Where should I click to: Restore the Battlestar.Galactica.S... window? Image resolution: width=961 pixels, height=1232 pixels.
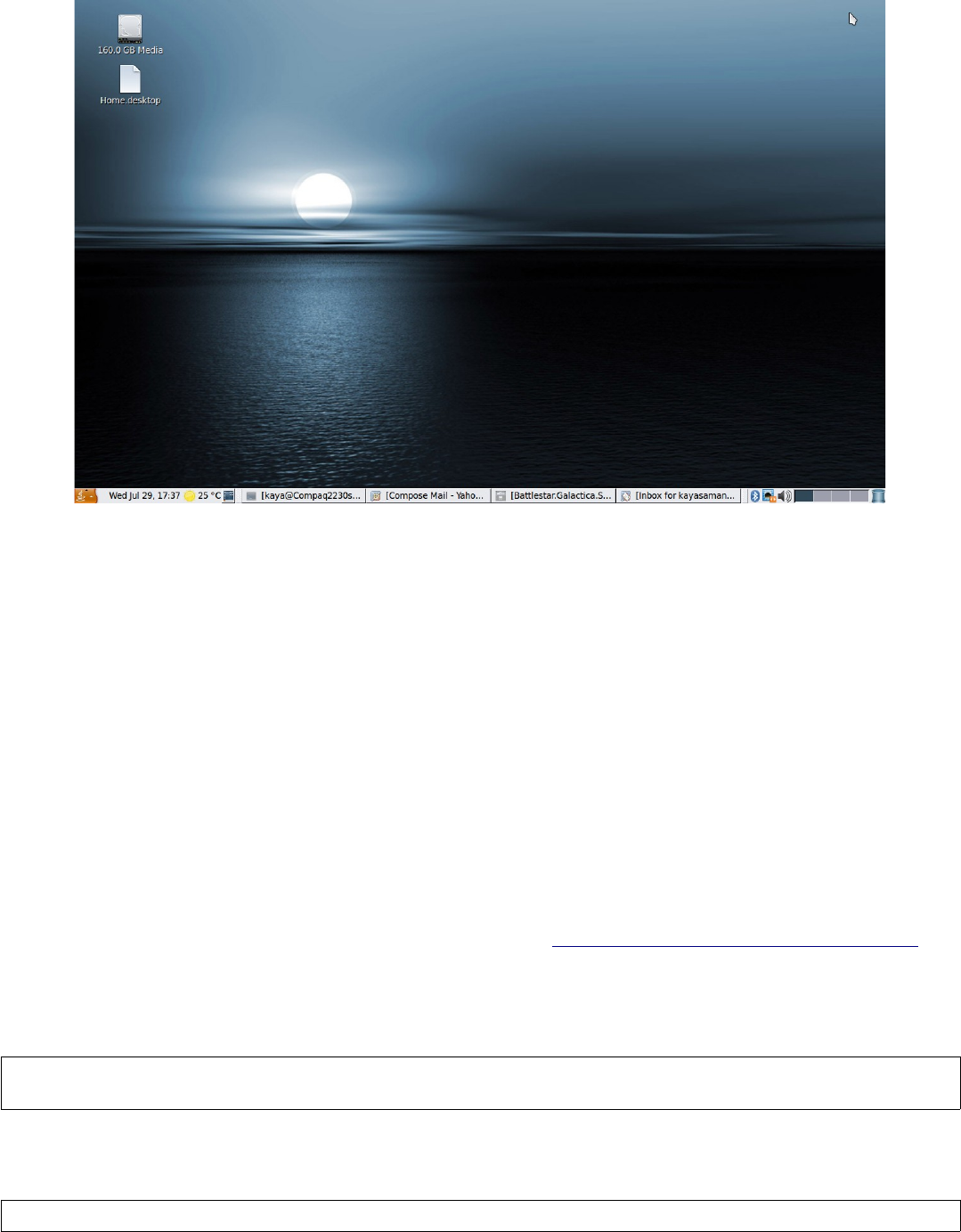pos(553,496)
